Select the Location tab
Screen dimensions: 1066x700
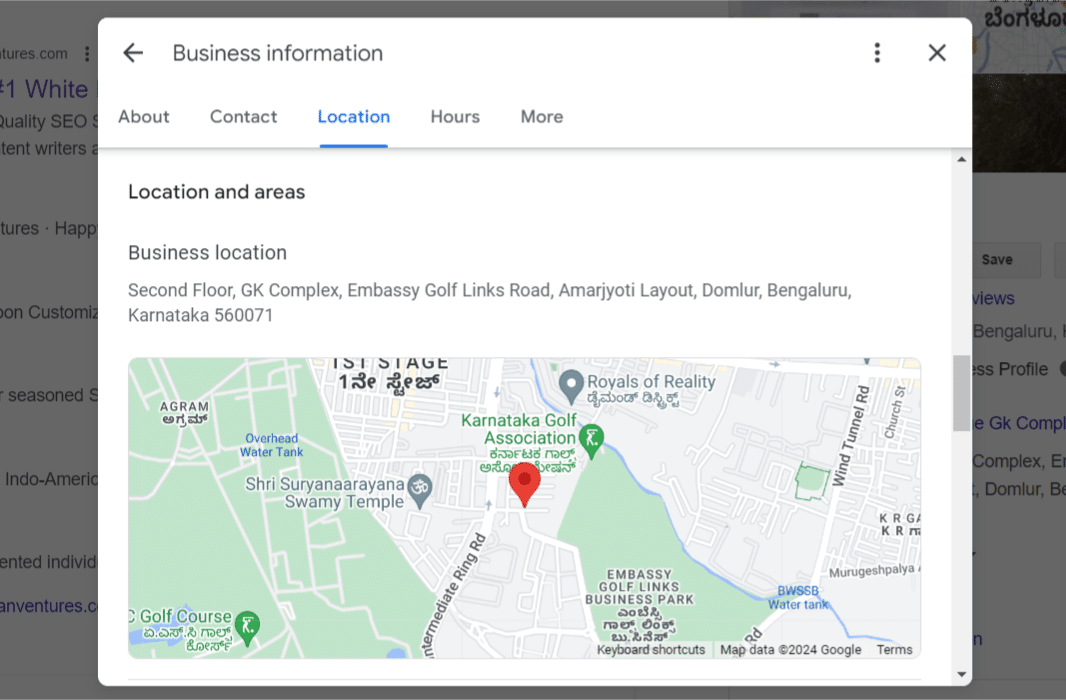coord(354,117)
